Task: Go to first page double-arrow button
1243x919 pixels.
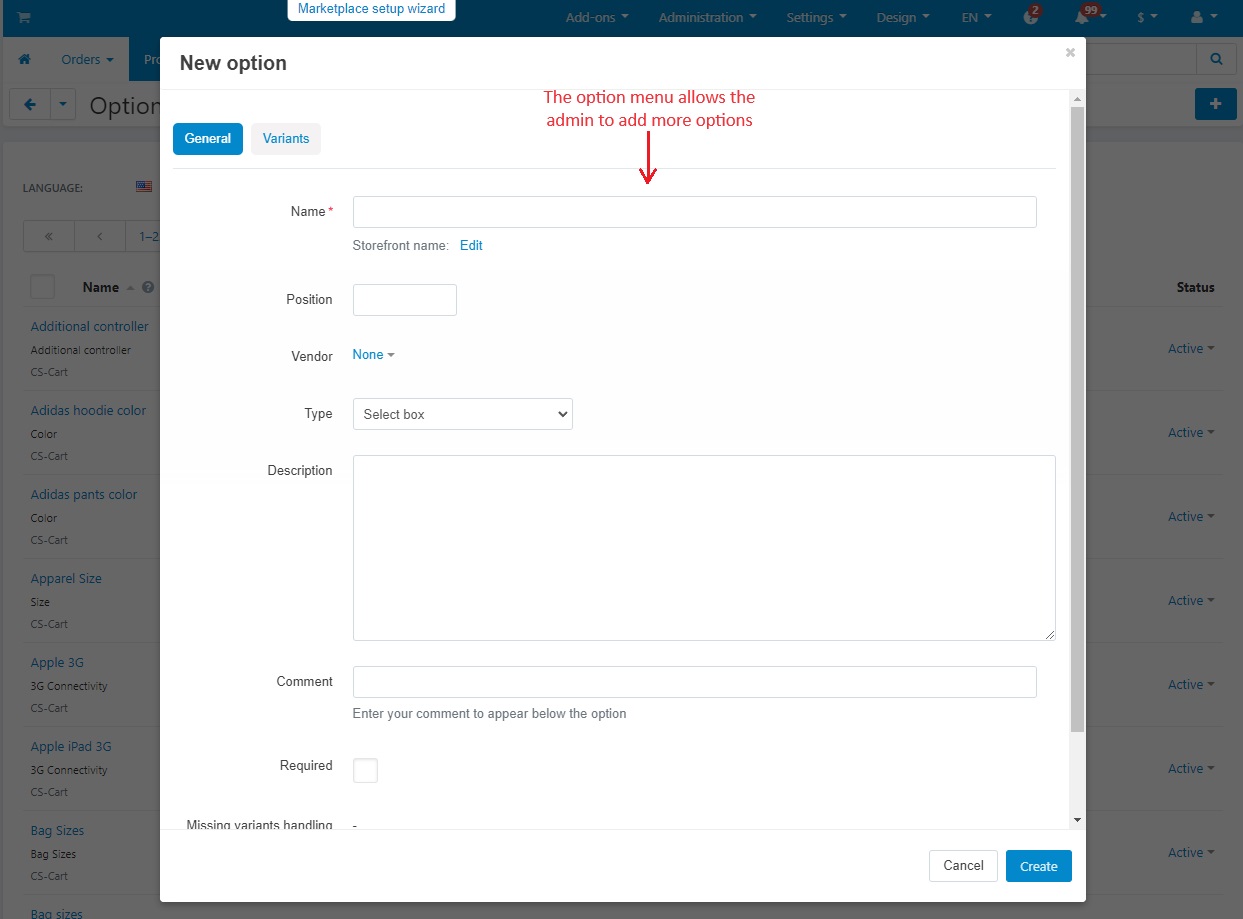Action: (48, 237)
